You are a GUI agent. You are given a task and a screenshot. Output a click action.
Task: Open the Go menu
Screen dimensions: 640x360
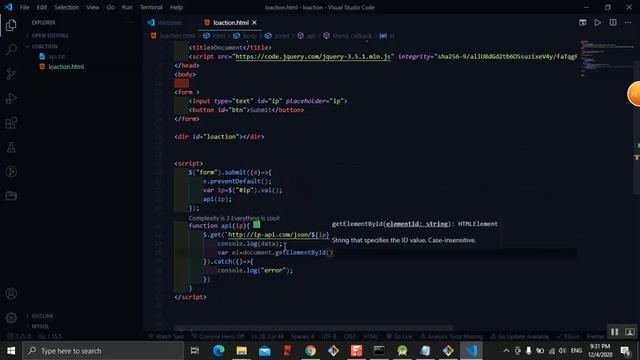coord(111,7)
